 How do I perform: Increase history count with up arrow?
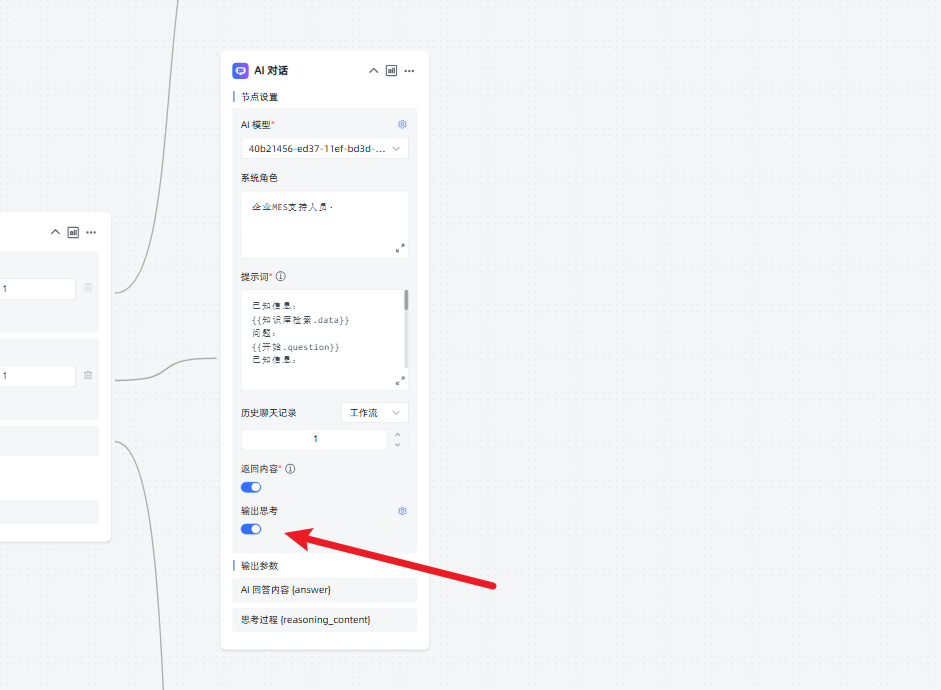pyautogui.click(x=397, y=434)
